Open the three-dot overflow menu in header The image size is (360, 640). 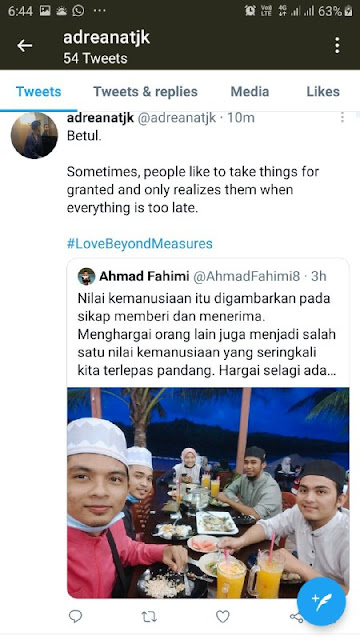pos(337,45)
